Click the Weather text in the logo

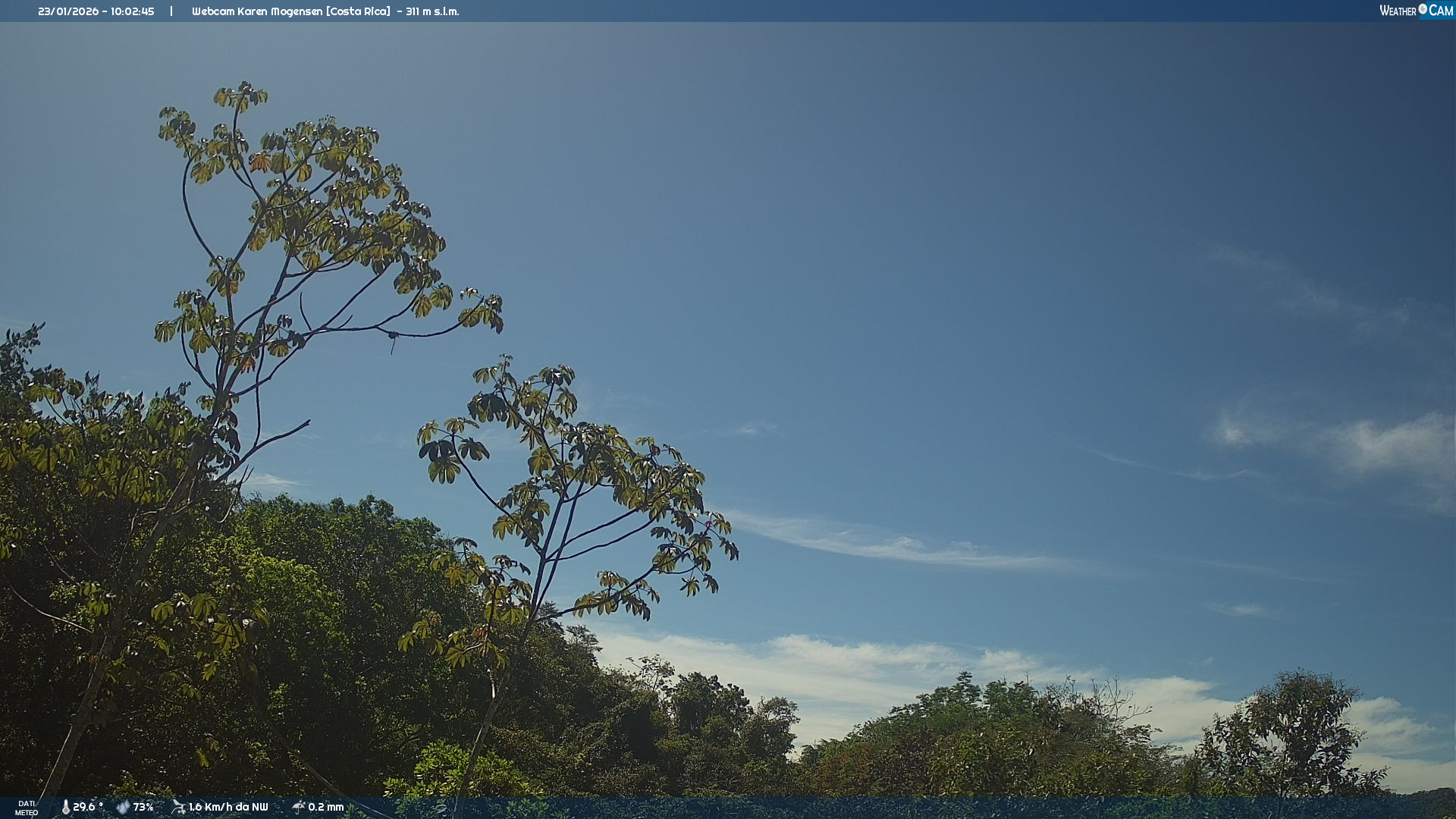coord(1398,11)
